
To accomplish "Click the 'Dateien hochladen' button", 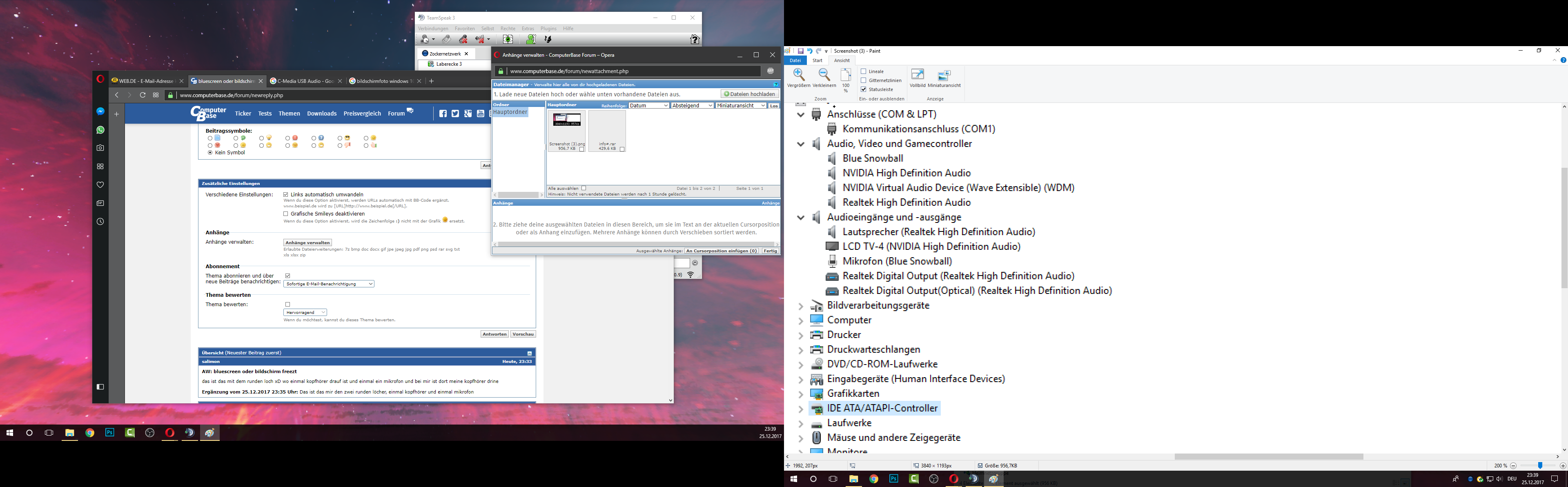I will (749, 94).
